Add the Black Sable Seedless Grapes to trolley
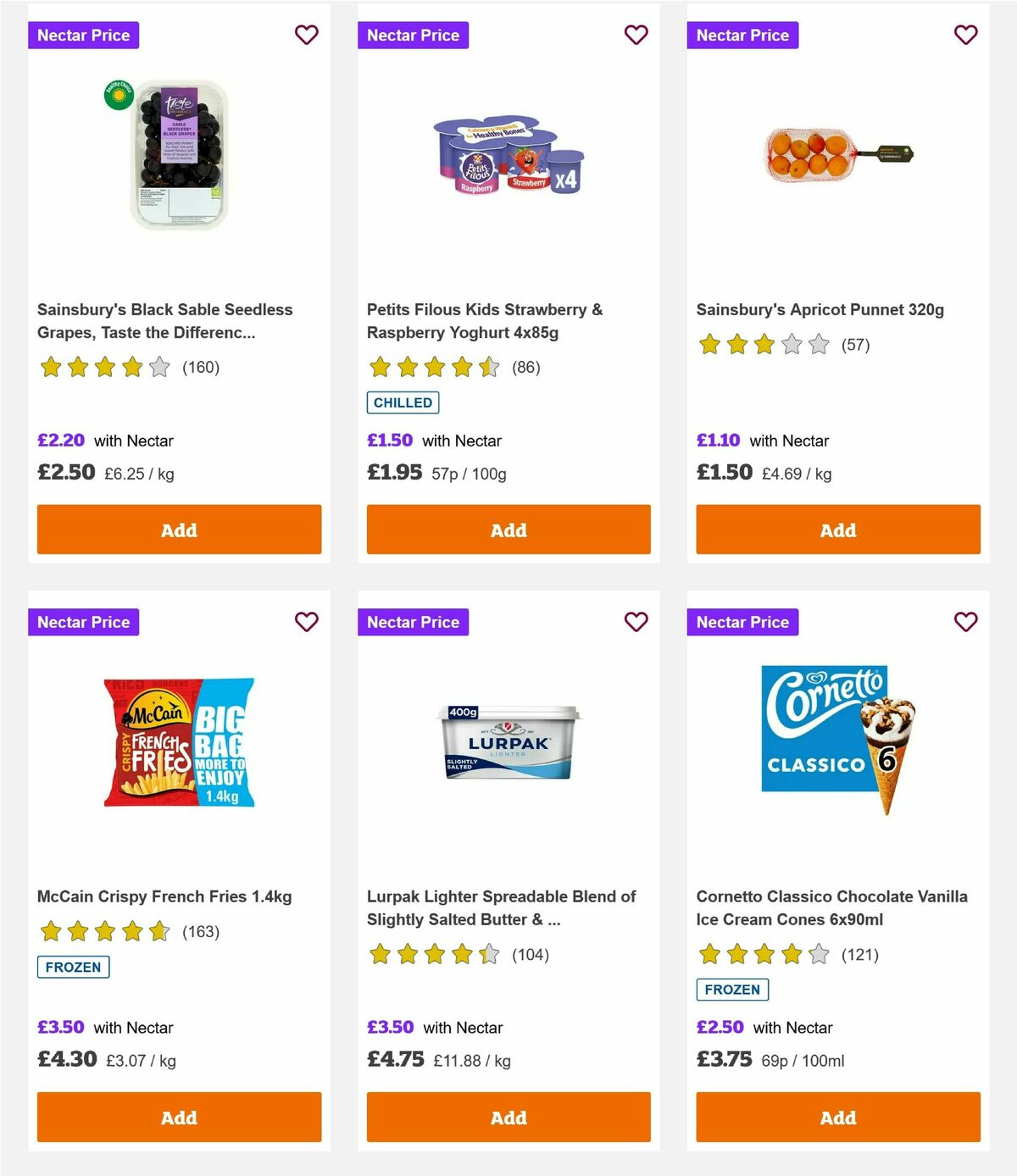 (x=178, y=530)
